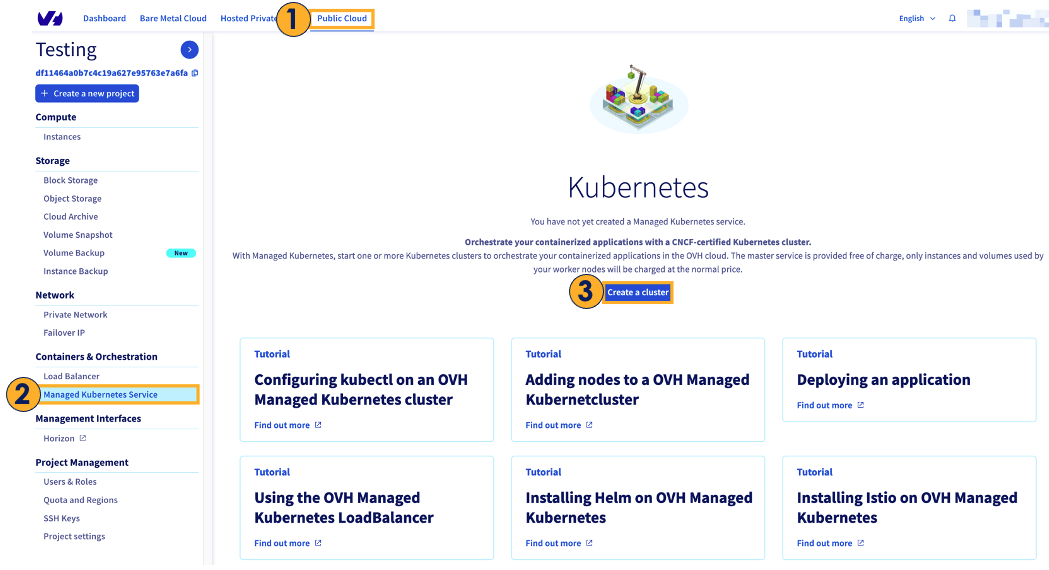Open Volume Backup
The image size is (1049, 570).
[x=74, y=253]
